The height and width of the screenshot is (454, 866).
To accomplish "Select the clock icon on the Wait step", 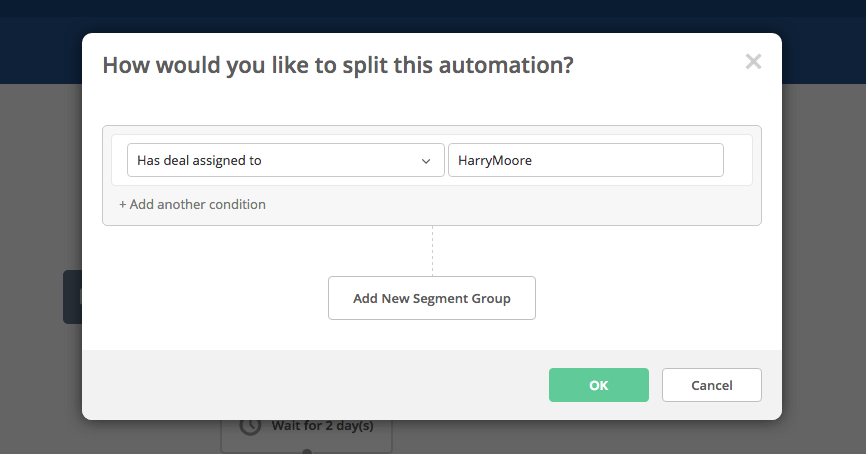I will tap(250, 426).
